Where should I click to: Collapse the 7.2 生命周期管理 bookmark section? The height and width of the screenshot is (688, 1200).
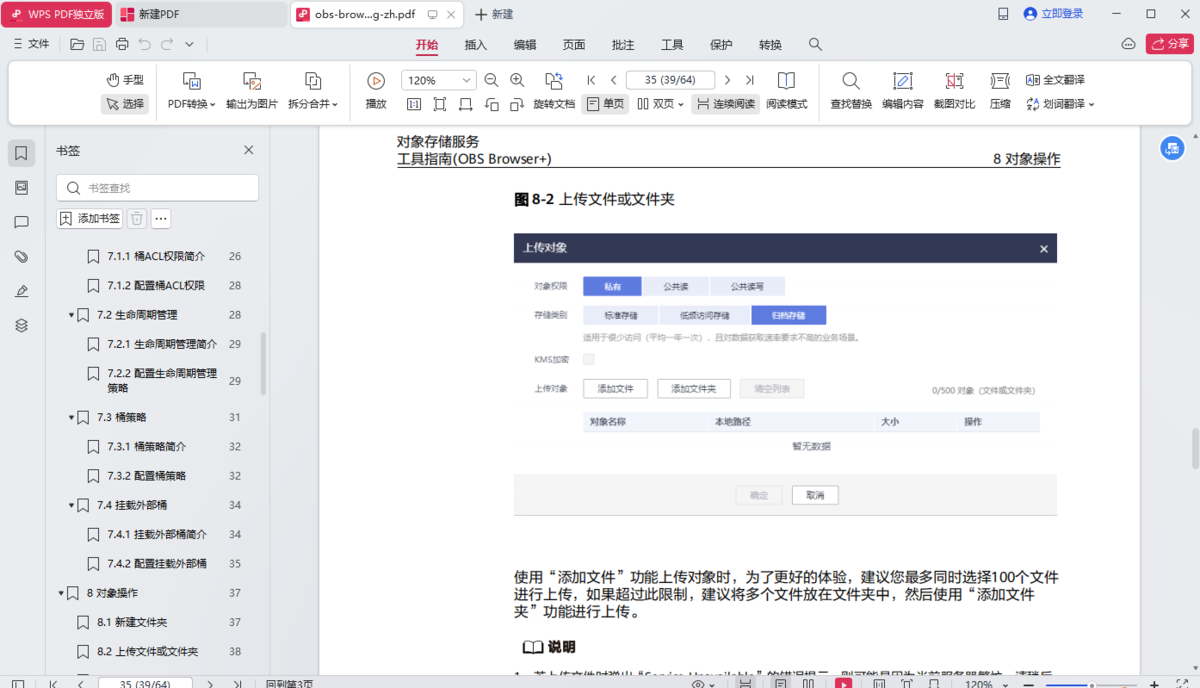click(70, 312)
